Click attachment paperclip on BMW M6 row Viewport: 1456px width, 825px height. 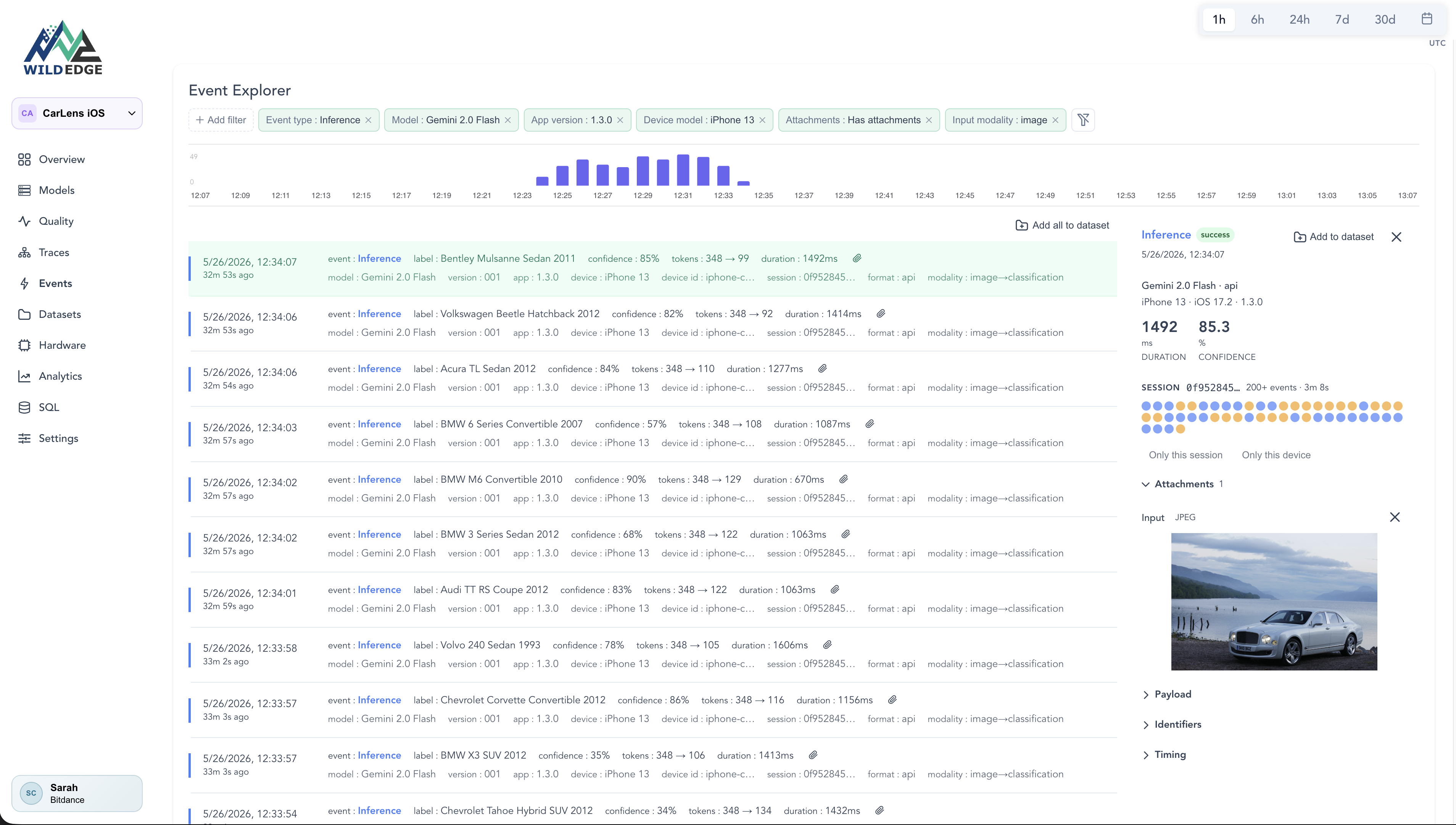pos(844,479)
